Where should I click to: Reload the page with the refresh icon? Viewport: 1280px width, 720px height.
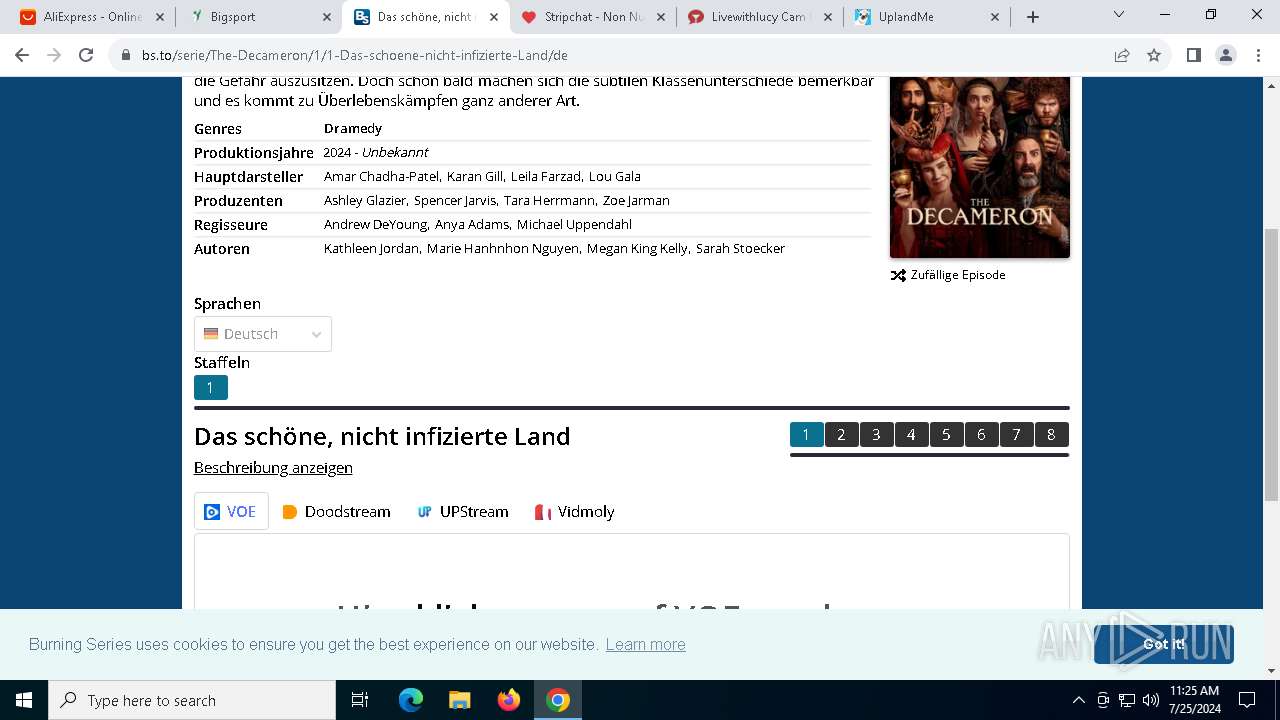point(86,55)
